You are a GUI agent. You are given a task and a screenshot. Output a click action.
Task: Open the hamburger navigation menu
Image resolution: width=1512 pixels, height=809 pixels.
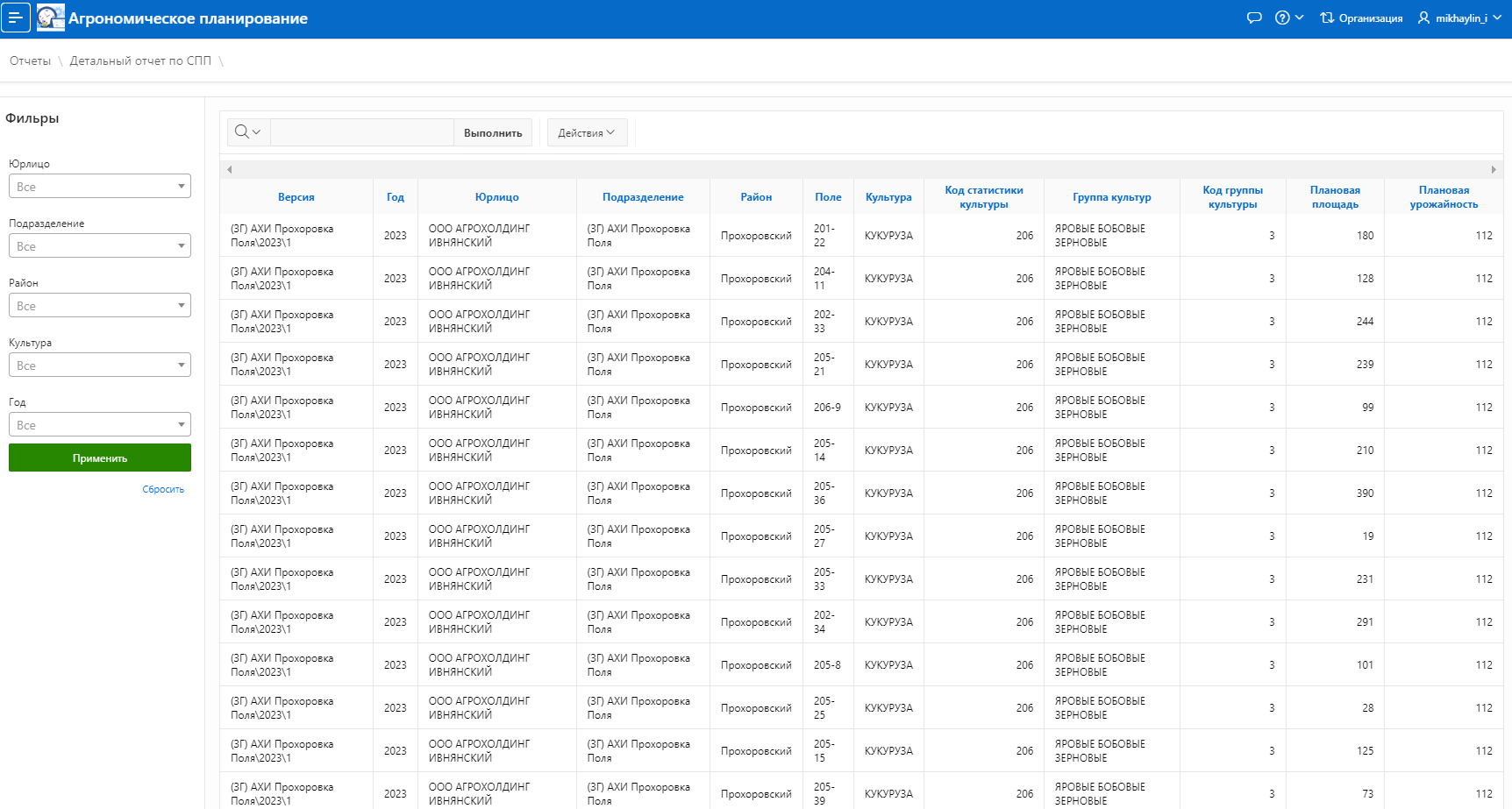click(x=16, y=18)
